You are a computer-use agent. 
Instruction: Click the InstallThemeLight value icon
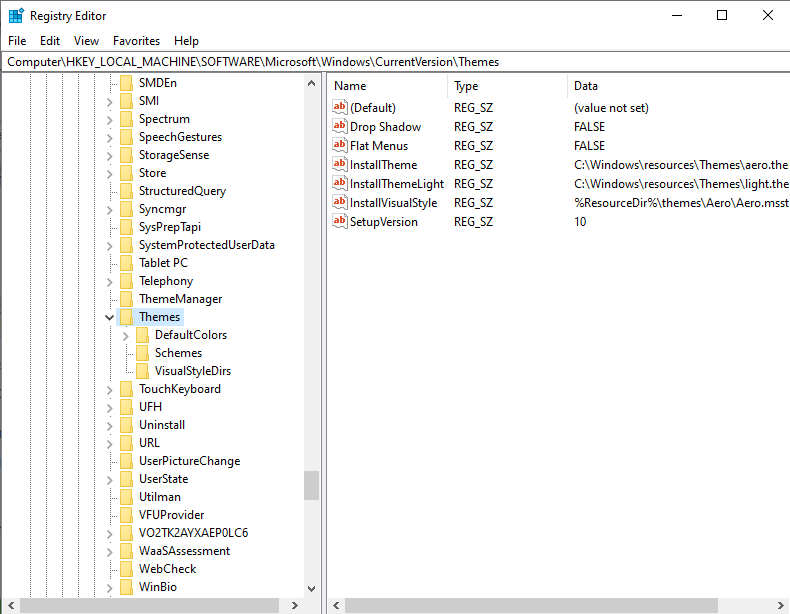point(340,183)
